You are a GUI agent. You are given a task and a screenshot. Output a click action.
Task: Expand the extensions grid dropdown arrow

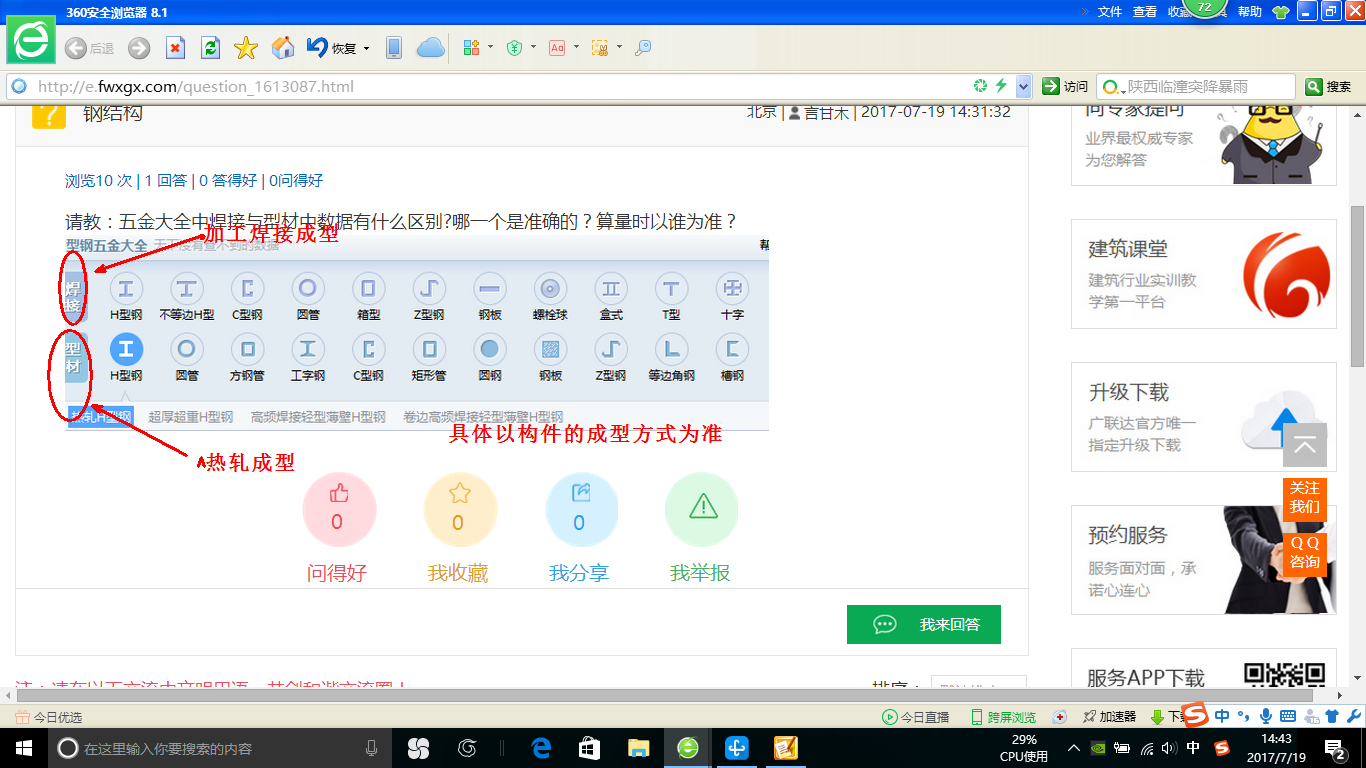tap(490, 47)
